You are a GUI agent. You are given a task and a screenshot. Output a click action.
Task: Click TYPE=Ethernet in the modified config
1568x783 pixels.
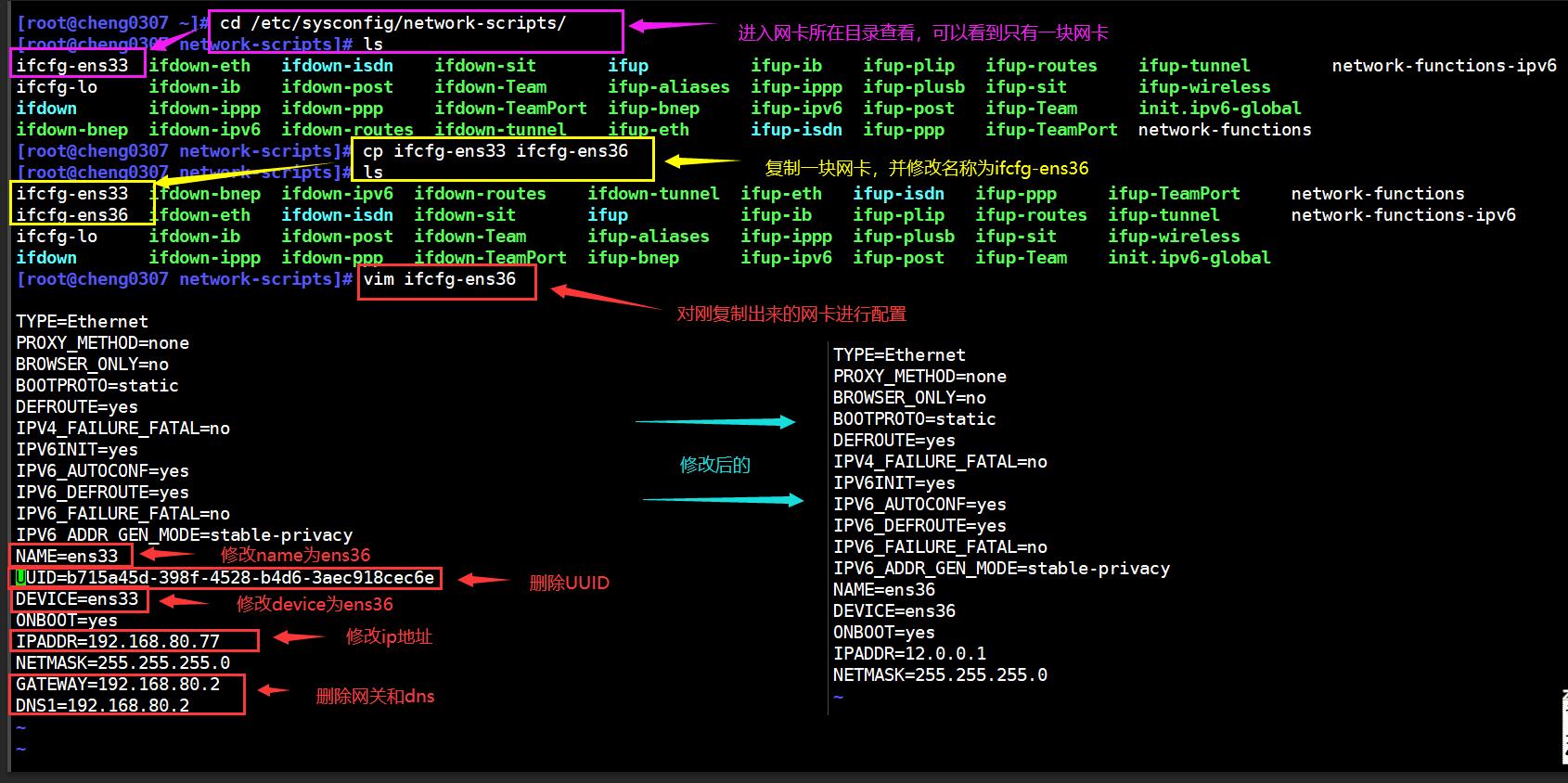899,354
